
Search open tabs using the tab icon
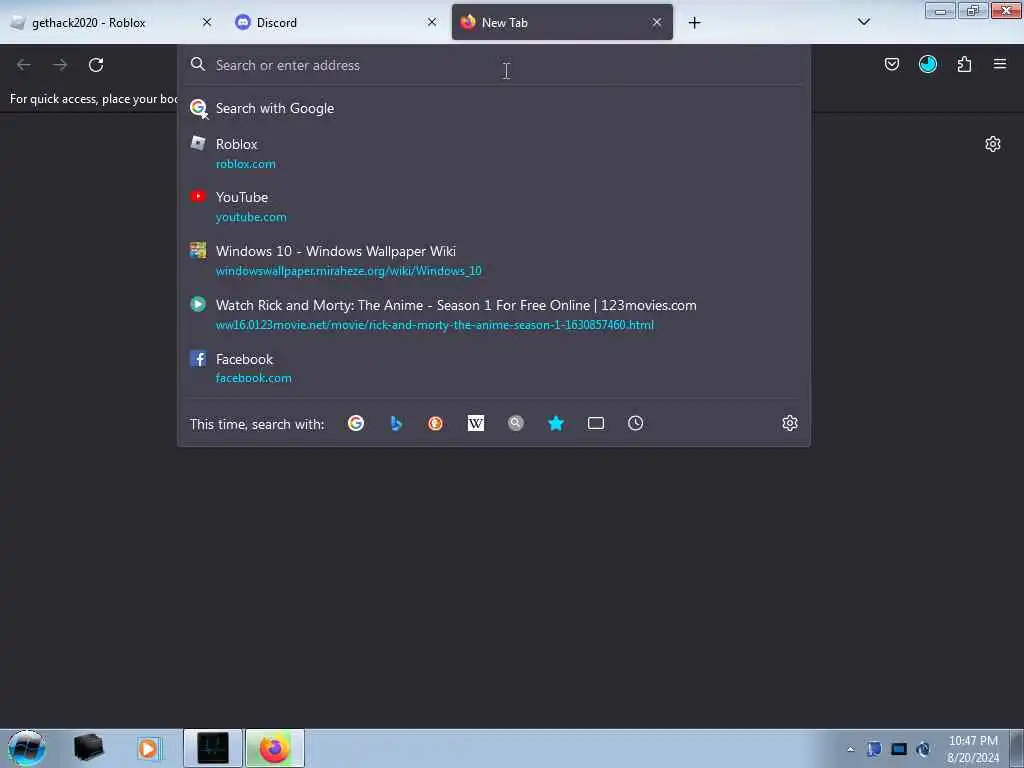pyautogui.click(x=596, y=423)
